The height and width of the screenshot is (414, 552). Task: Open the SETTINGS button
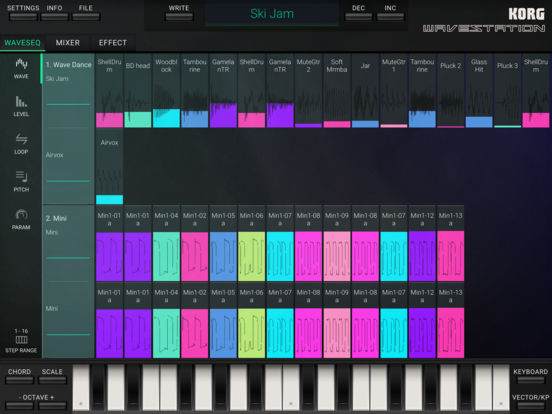click(23, 12)
